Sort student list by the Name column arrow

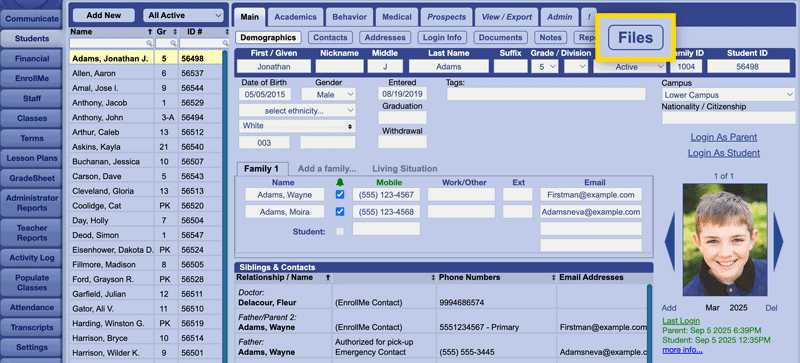point(149,32)
